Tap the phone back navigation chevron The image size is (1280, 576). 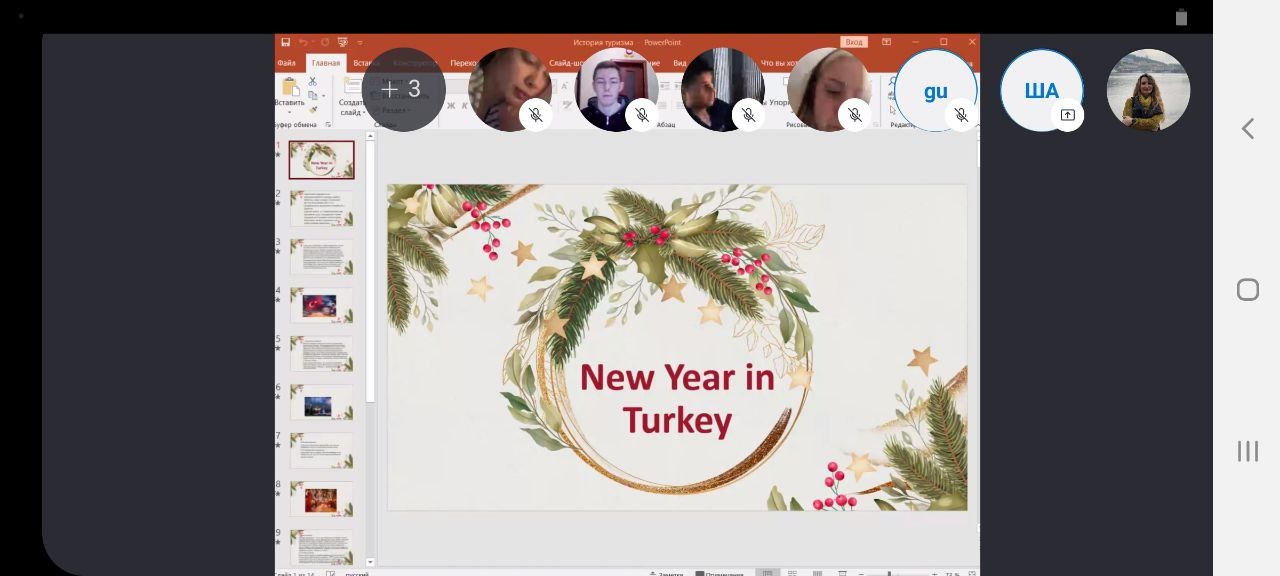(x=1247, y=128)
